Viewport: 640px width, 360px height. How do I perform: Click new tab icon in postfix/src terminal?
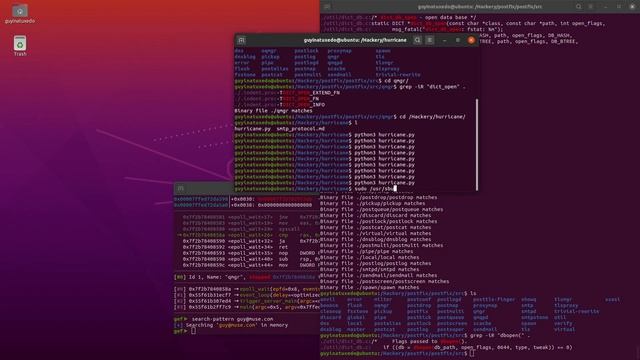coord(327,7)
